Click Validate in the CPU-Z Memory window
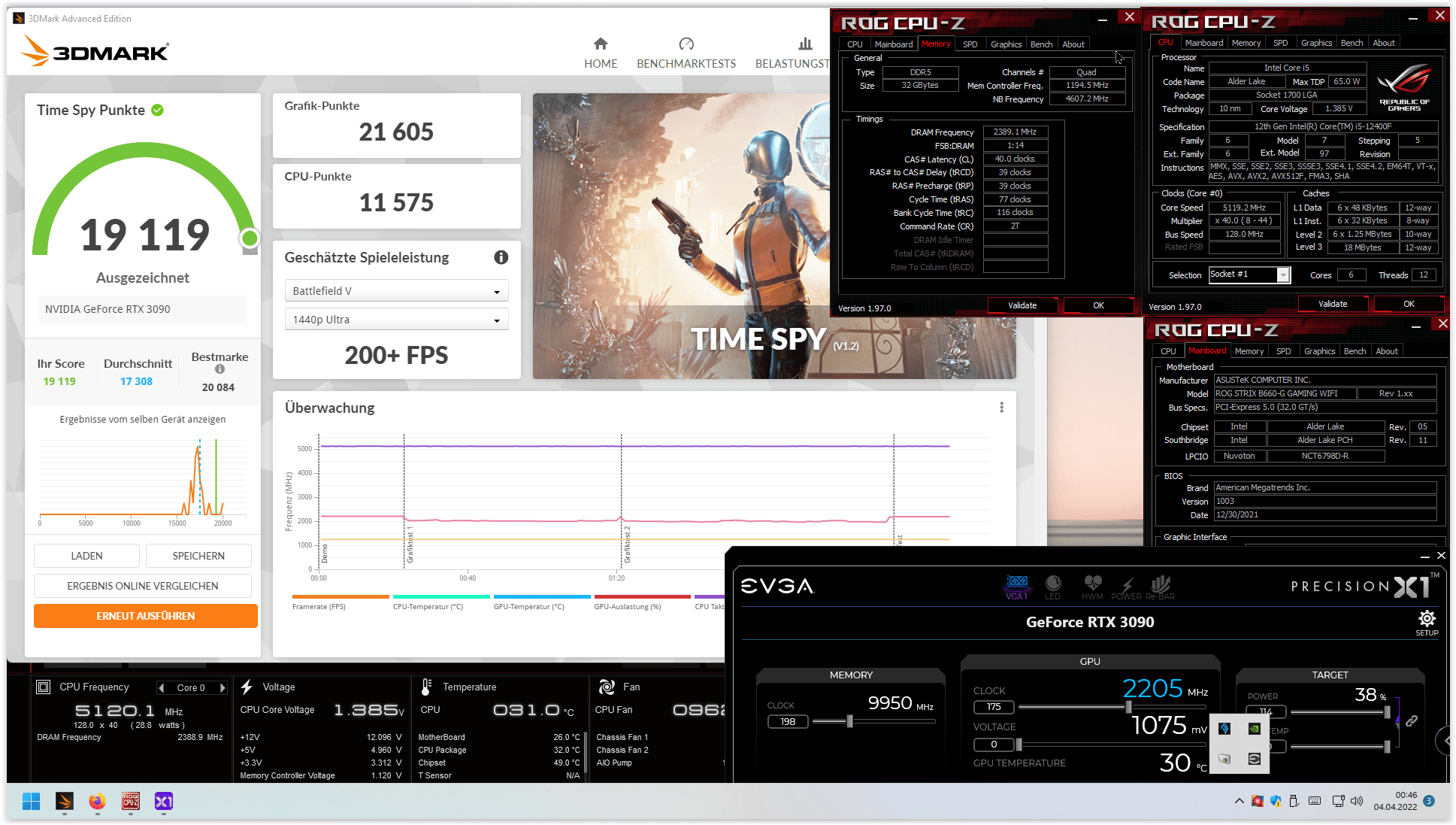1456x825 pixels. click(1022, 305)
